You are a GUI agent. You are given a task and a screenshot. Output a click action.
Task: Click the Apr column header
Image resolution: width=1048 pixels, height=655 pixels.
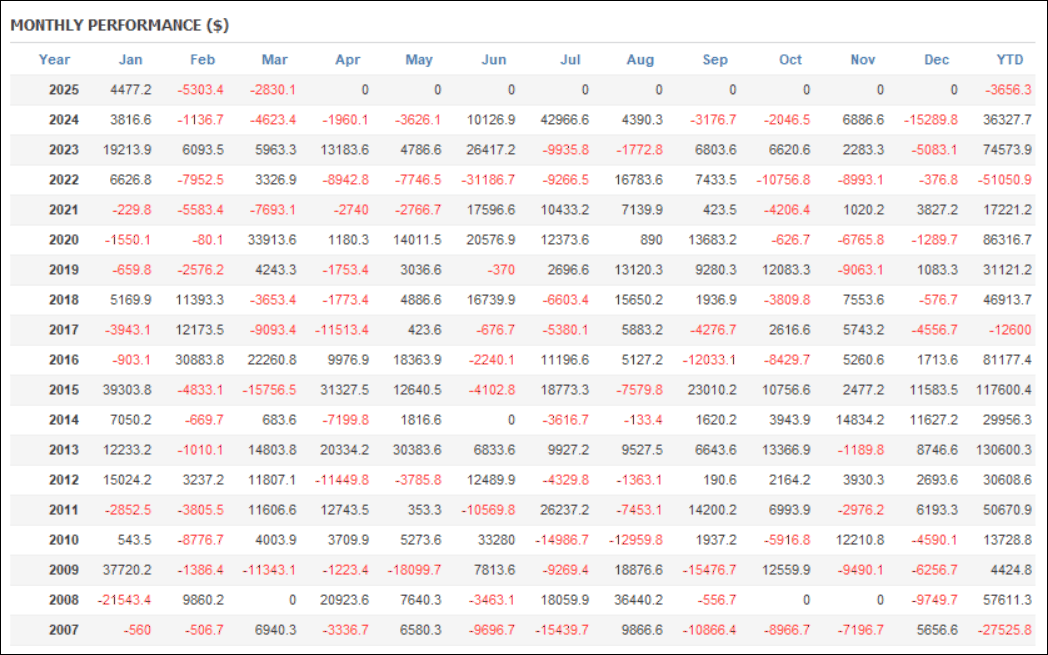tap(348, 59)
